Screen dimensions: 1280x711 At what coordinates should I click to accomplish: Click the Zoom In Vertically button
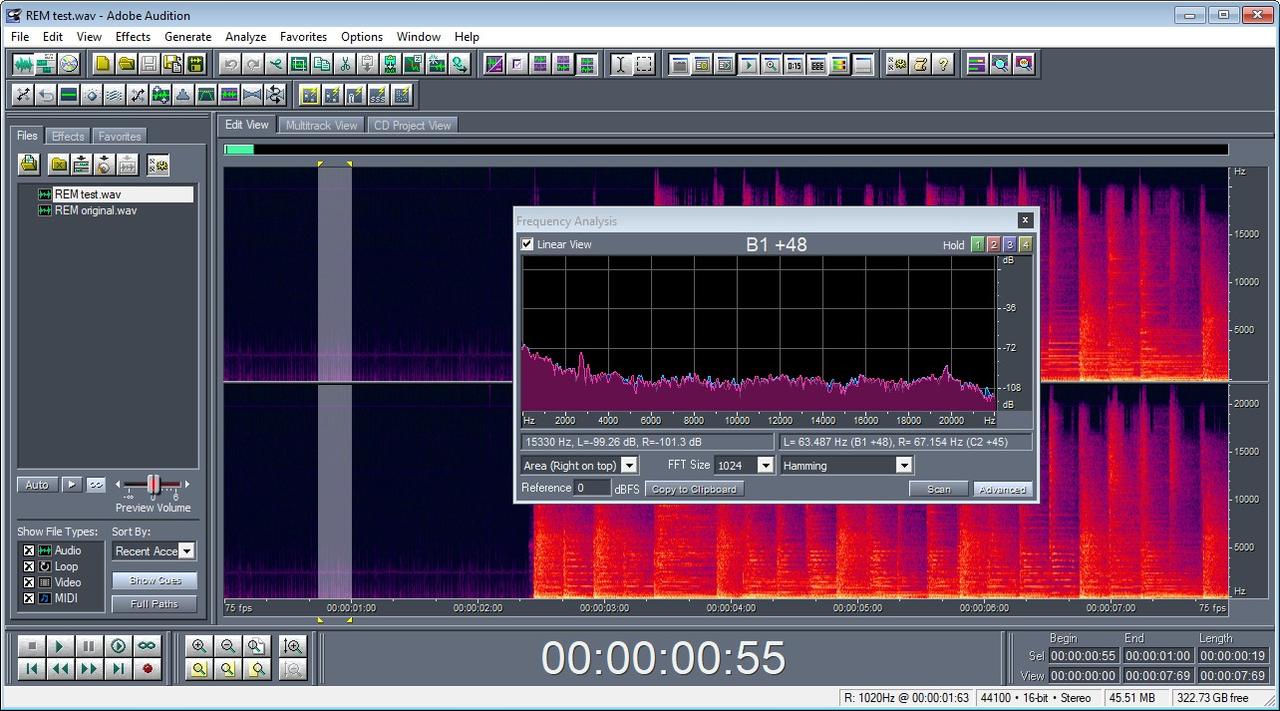click(x=292, y=646)
